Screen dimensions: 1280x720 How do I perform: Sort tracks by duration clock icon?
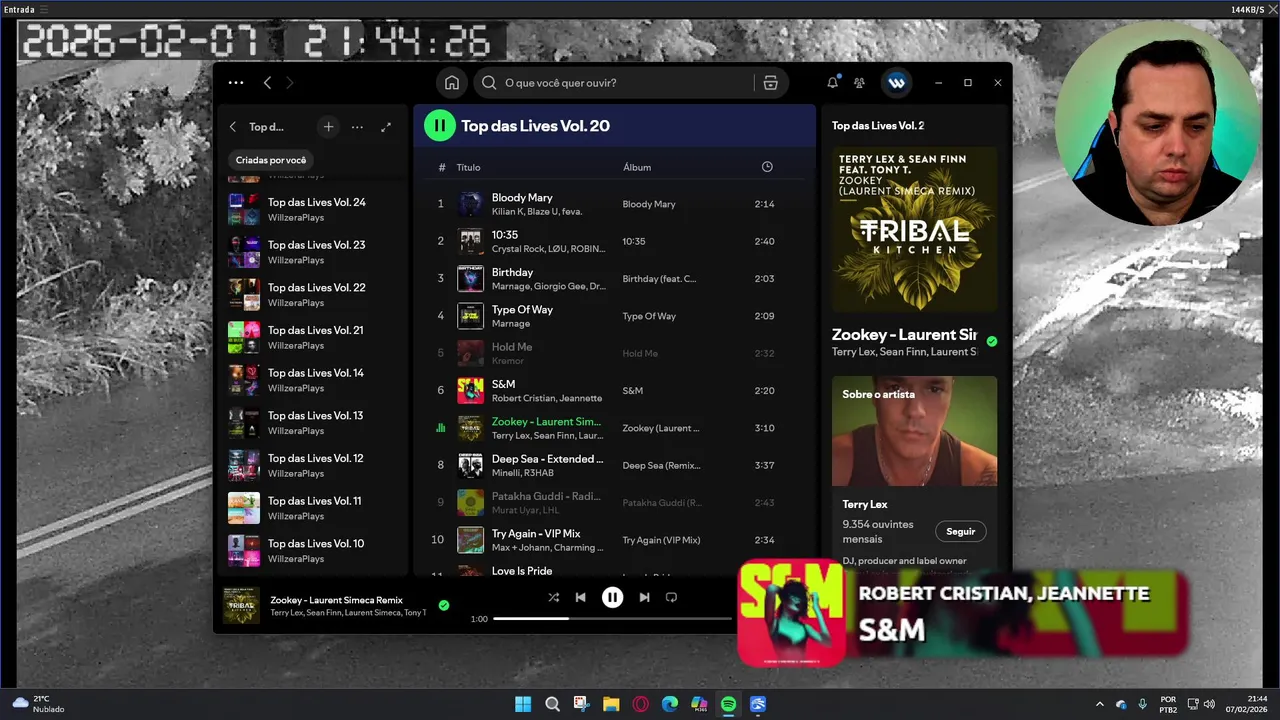click(767, 167)
